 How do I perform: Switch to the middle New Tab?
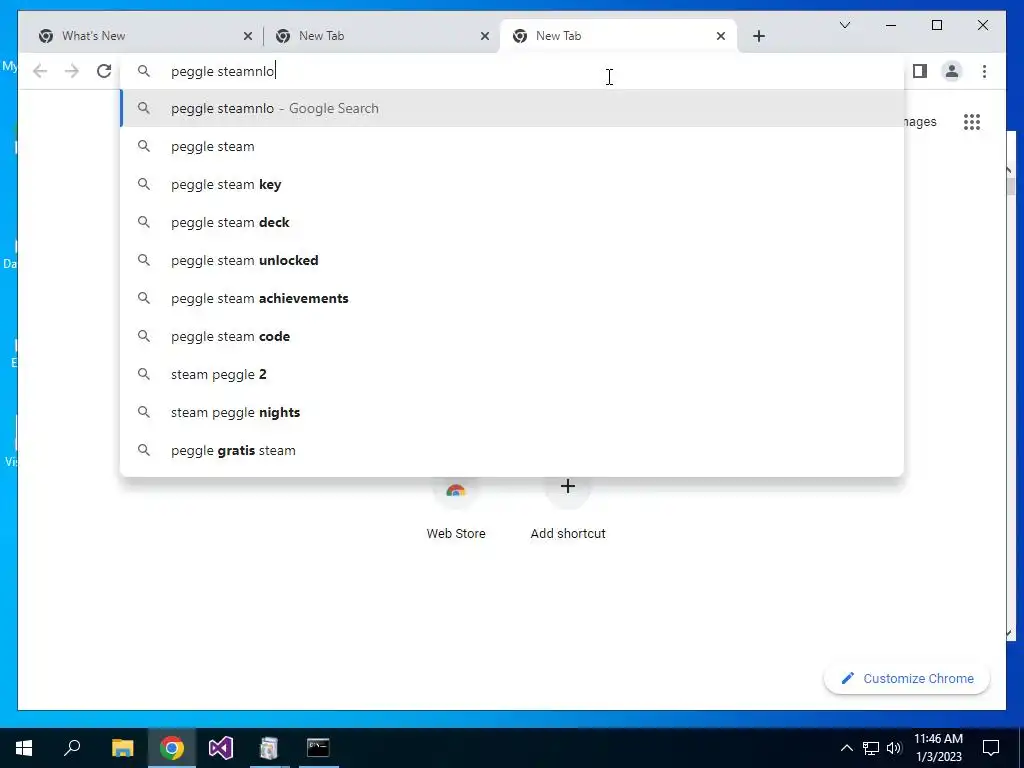382,37
